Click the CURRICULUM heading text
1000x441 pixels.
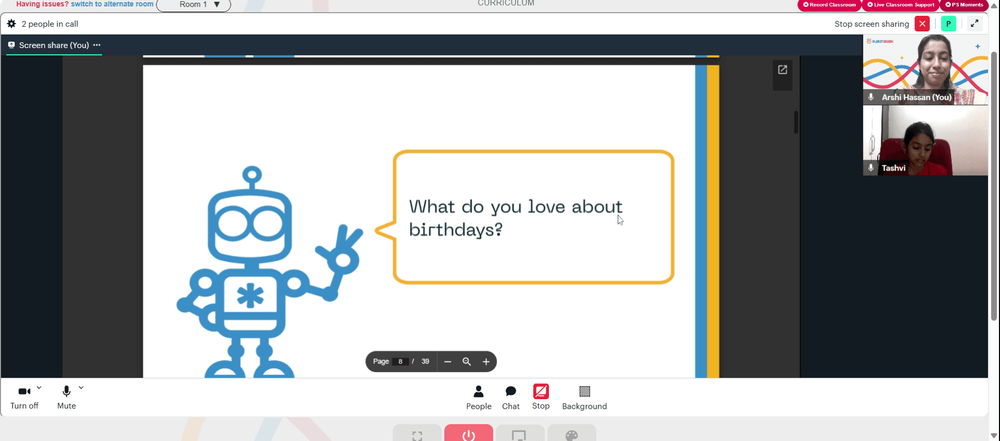tap(506, 3)
